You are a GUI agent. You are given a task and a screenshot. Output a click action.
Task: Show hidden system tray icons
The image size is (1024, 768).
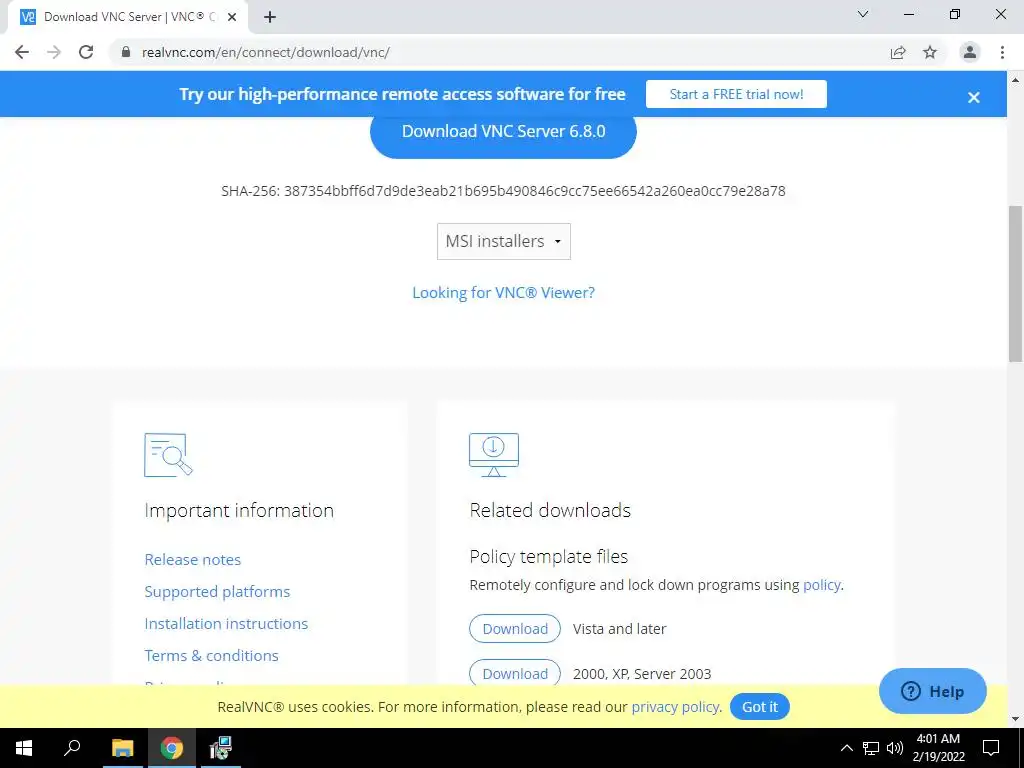(x=846, y=748)
